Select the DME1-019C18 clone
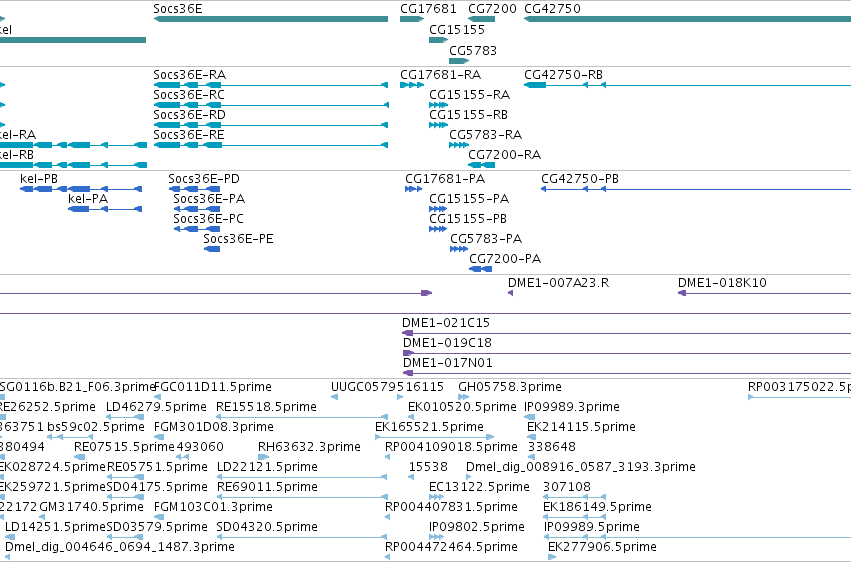Screen dimensions: 851x562 [x=626, y=353]
